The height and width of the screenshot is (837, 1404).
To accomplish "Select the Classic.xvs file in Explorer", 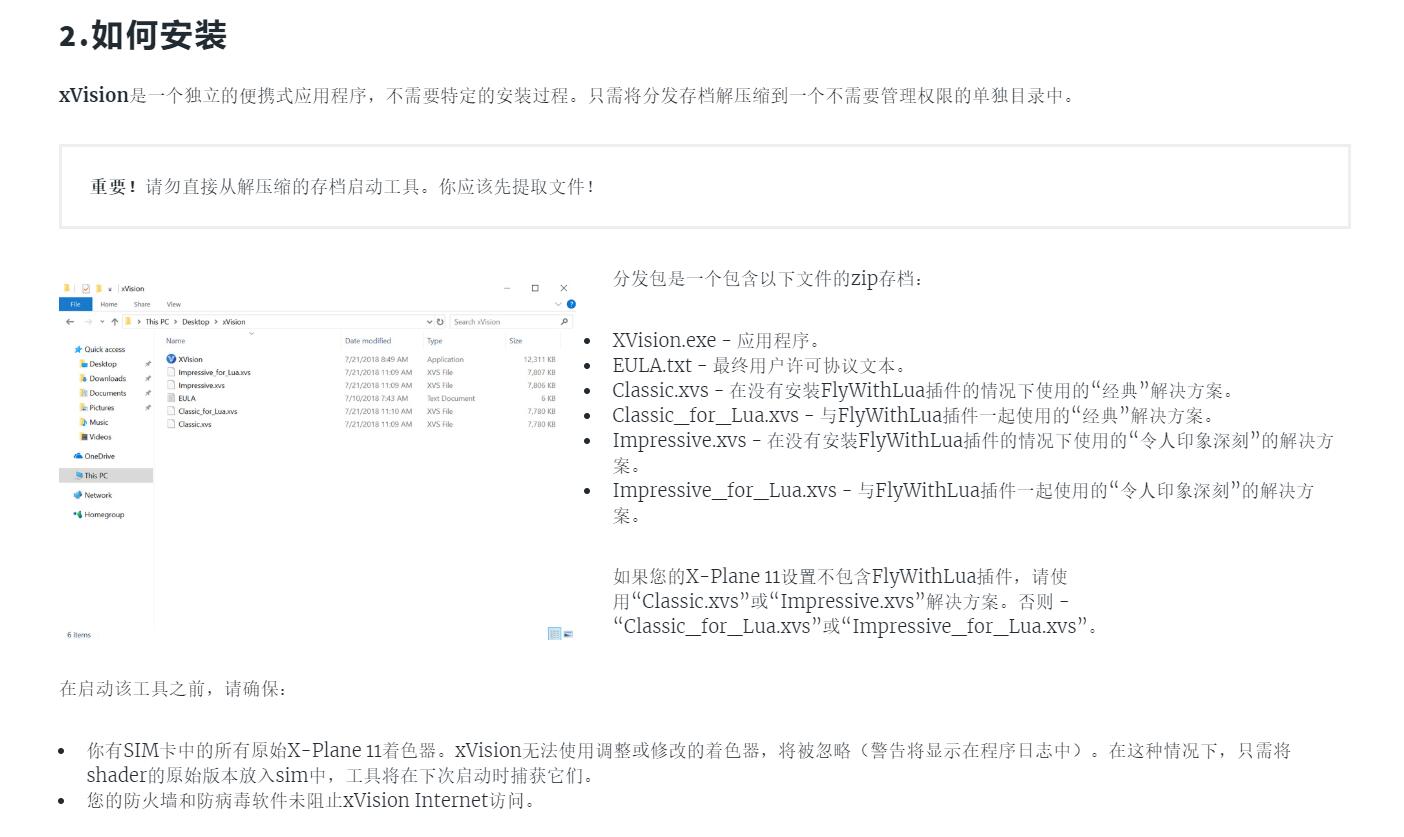I will point(189,424).
